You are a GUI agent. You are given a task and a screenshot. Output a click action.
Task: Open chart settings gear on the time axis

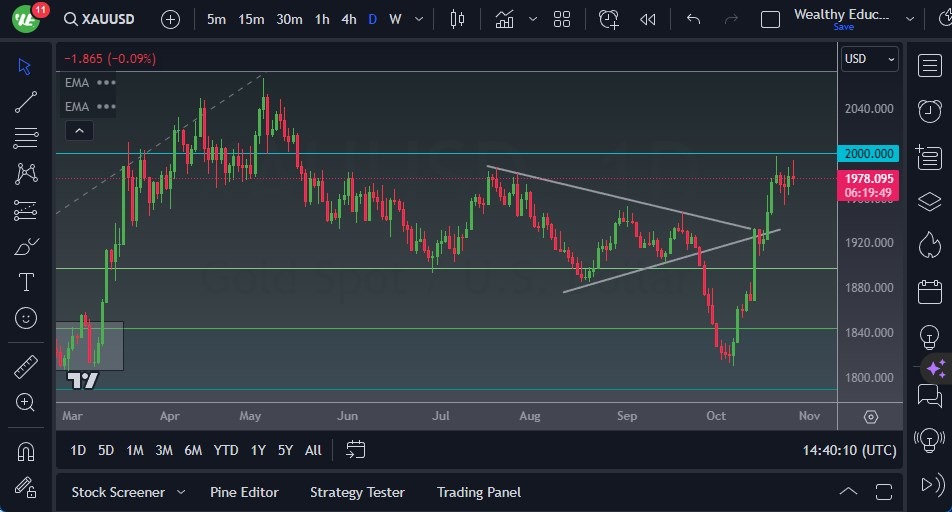click(871, 417)
